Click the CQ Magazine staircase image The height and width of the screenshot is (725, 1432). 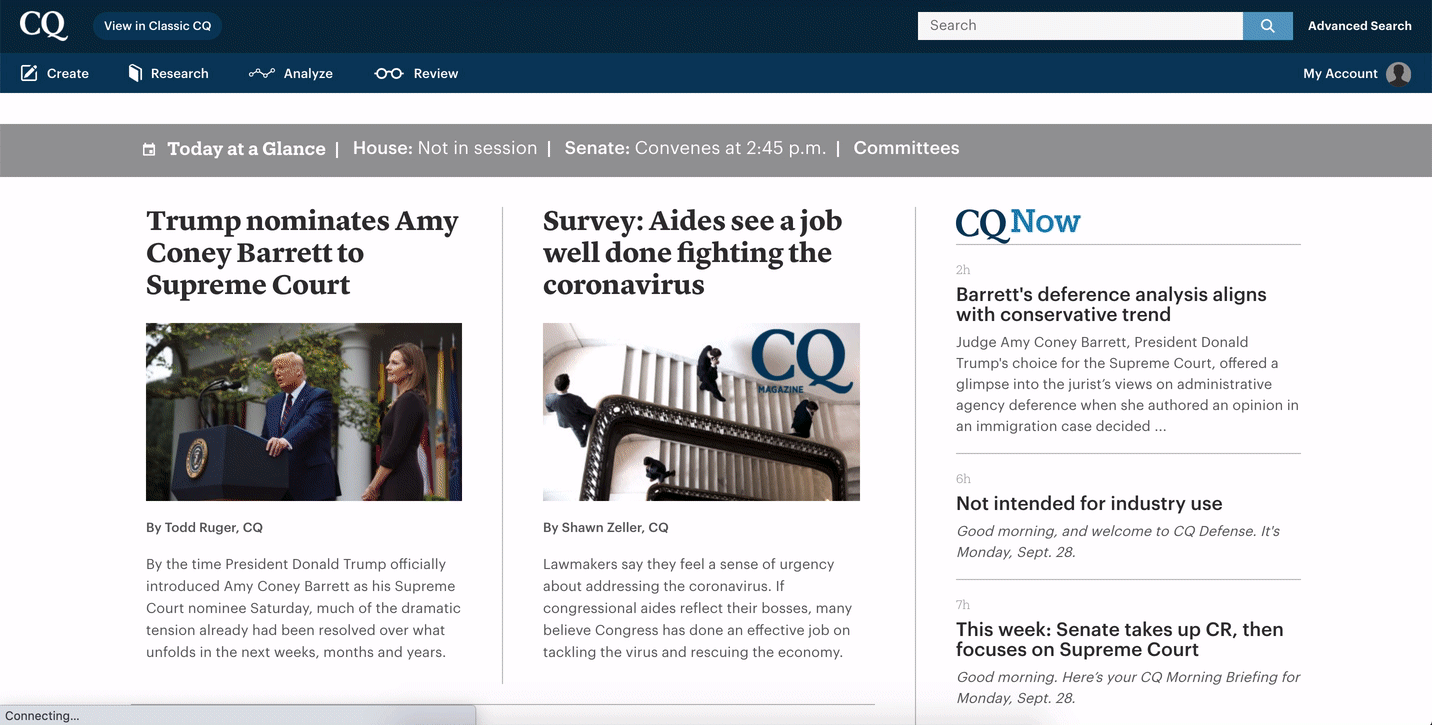[x=701, y=412]
